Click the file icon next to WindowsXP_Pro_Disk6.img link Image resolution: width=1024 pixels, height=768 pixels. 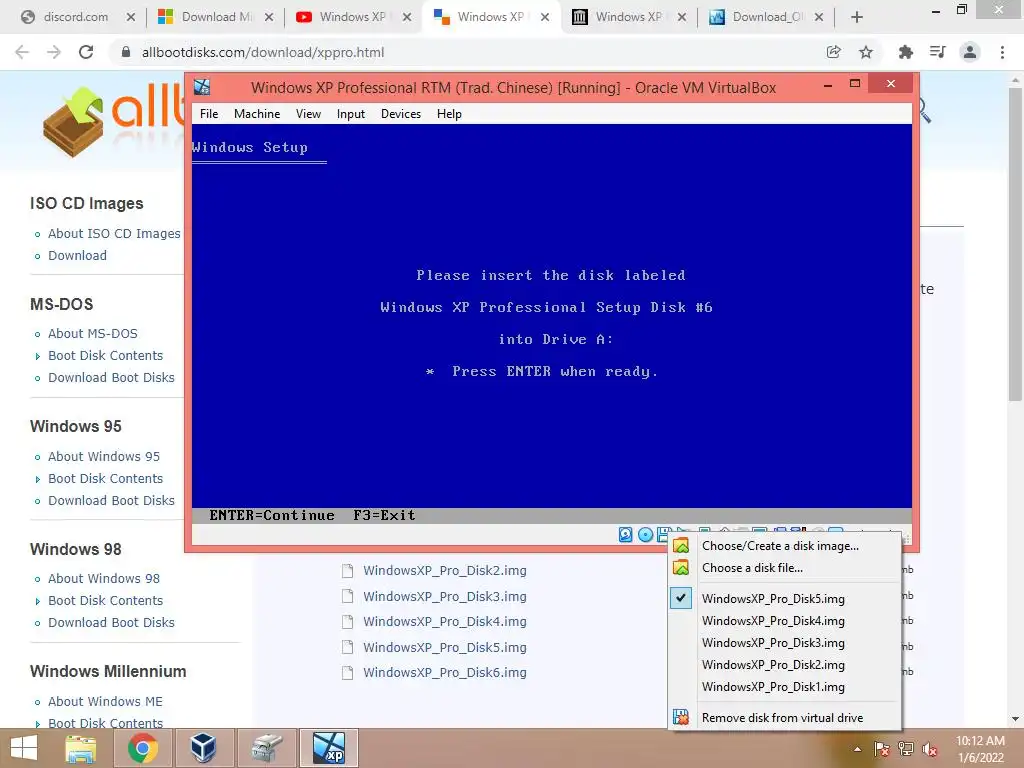347,673
